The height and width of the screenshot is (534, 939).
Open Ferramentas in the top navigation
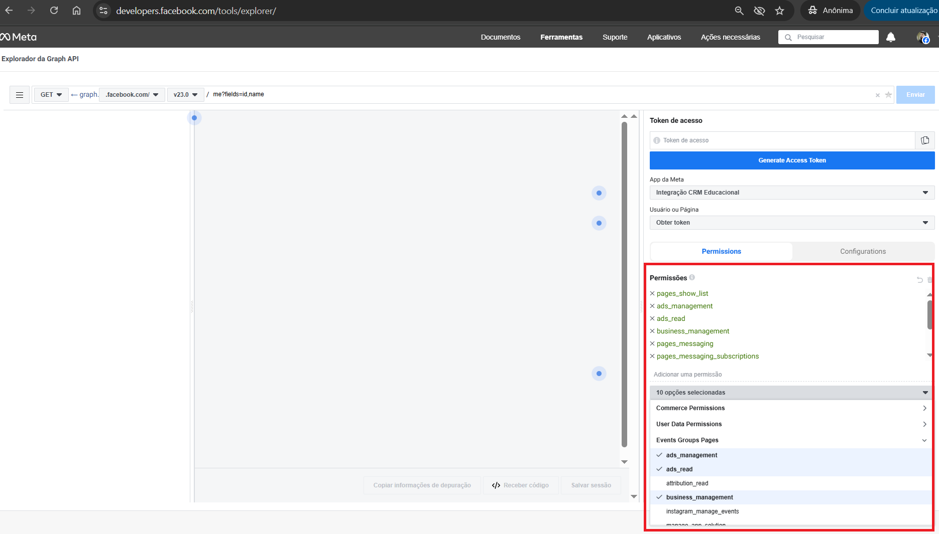(561, 37)
